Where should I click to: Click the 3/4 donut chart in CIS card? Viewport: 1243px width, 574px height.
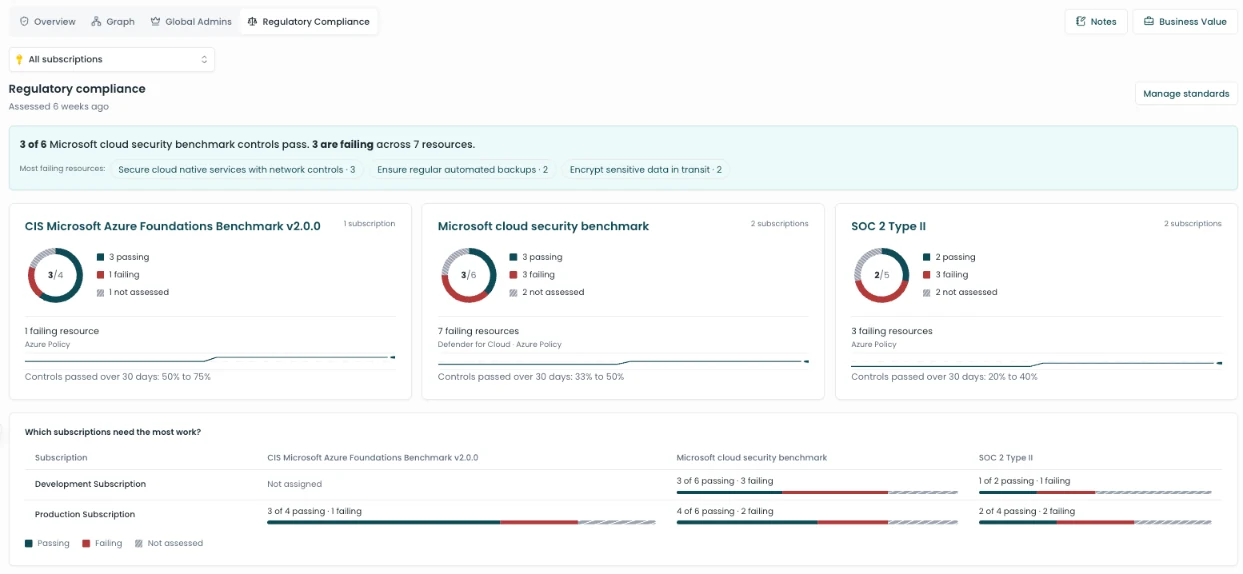55,275
